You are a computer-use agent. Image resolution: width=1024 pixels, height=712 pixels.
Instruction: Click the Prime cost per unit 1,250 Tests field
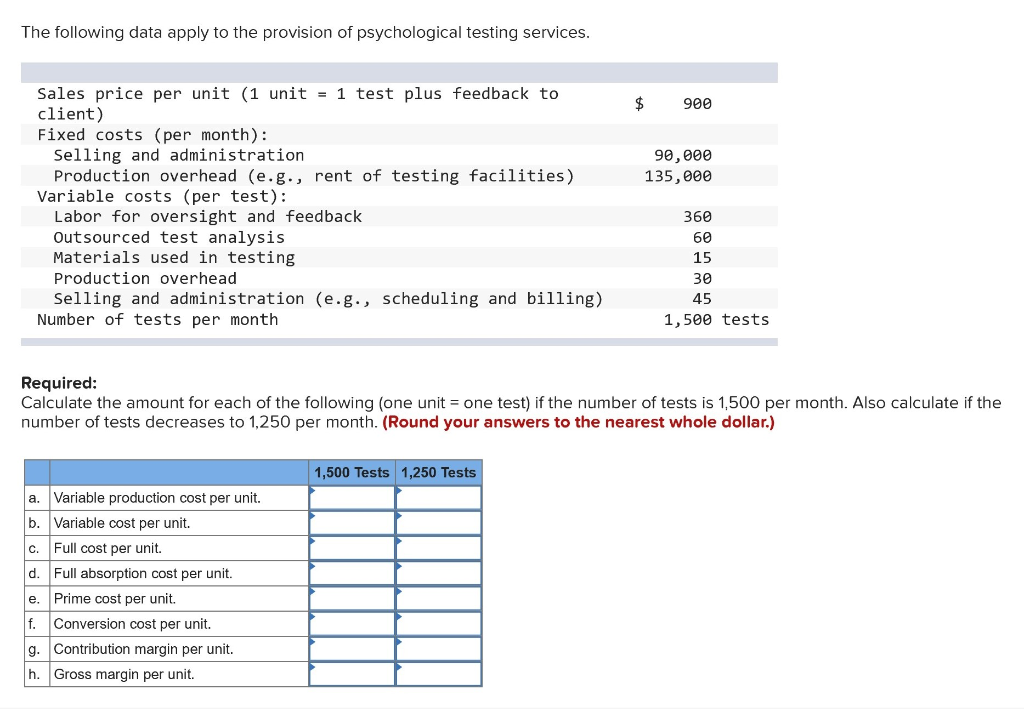[438, 598]
